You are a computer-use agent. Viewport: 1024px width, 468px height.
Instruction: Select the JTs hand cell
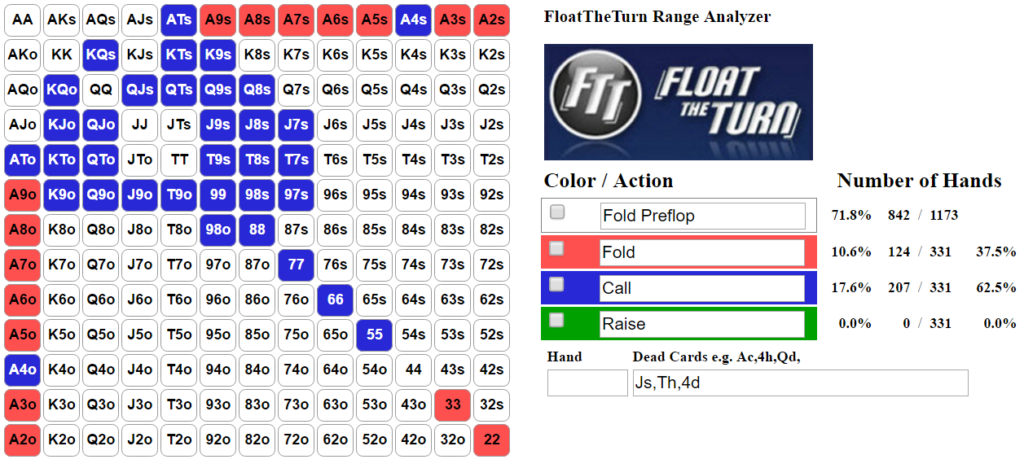click(179, 125)
